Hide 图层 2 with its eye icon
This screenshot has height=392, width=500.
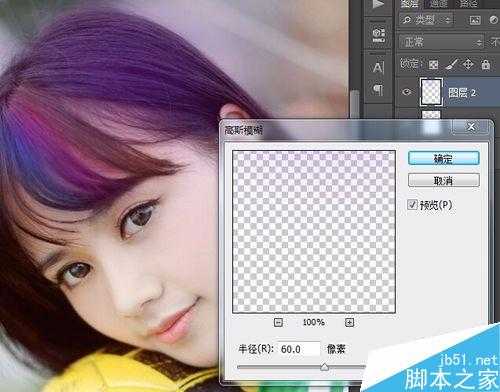click(407, 92)
